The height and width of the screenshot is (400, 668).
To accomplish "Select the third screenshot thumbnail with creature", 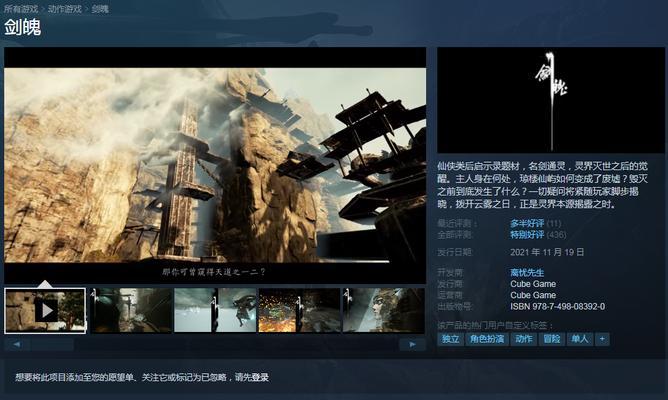I will (x=215, y=310).
